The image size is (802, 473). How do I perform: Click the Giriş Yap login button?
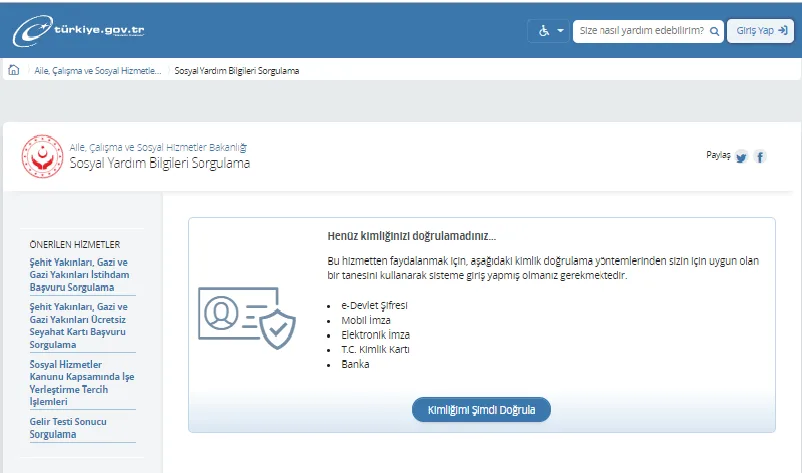(x=761, y=31)
